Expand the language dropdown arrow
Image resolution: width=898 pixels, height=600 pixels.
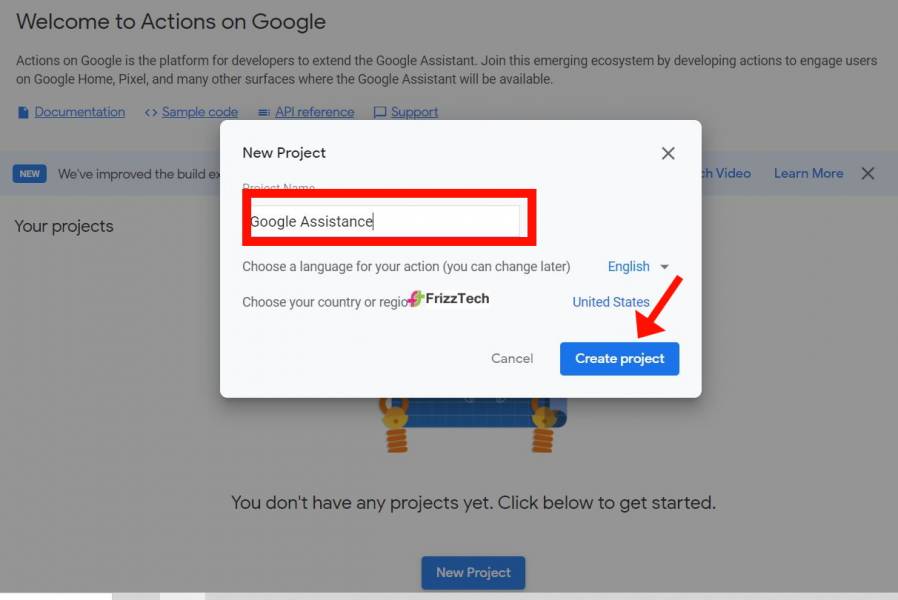664,267
